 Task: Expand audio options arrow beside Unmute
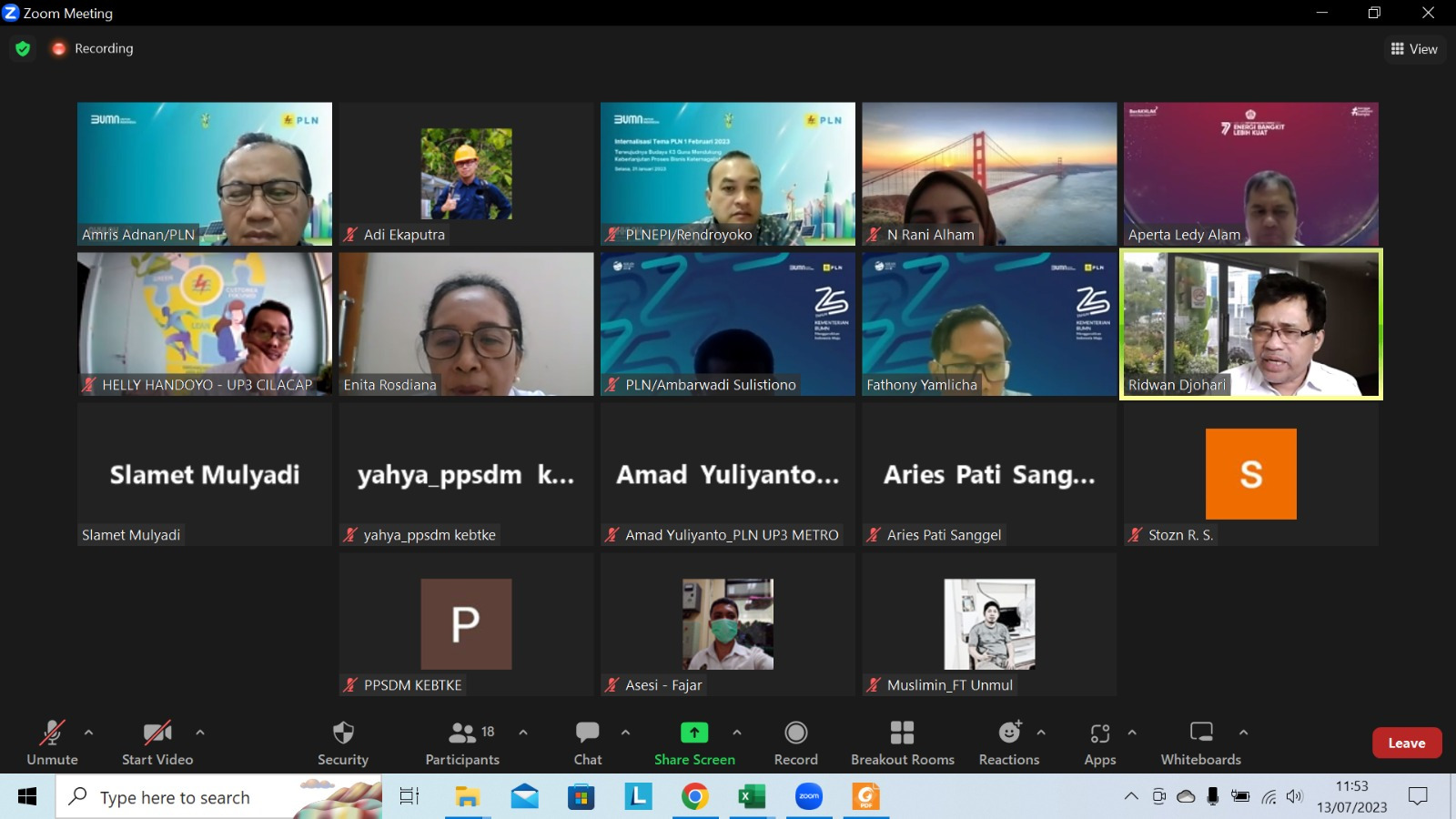pyautogui.click(x=88, y=732)
